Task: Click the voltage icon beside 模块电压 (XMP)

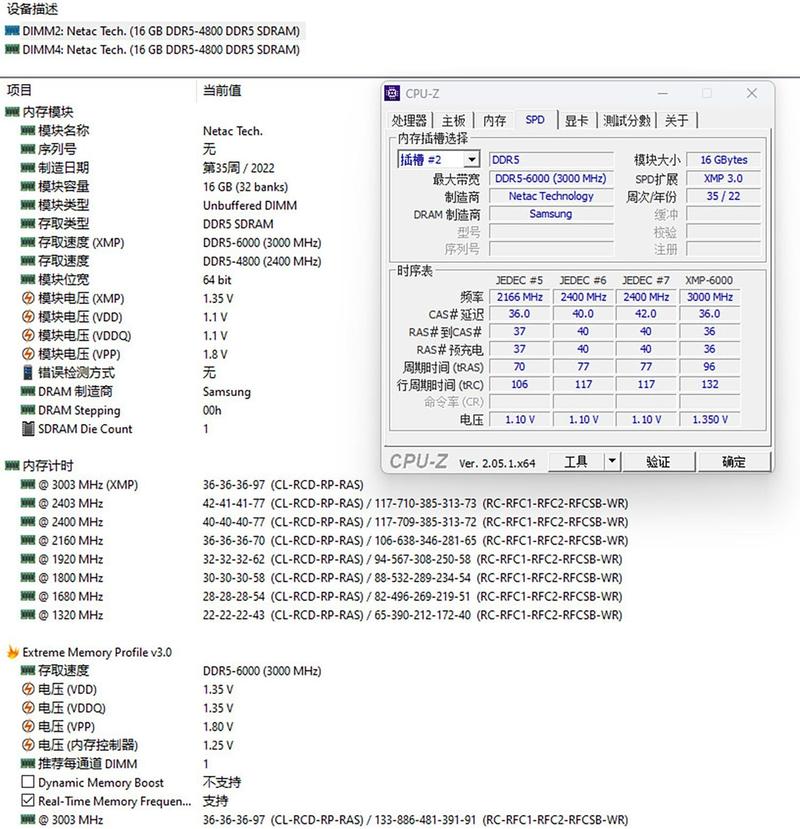Action: coord(28,298)
